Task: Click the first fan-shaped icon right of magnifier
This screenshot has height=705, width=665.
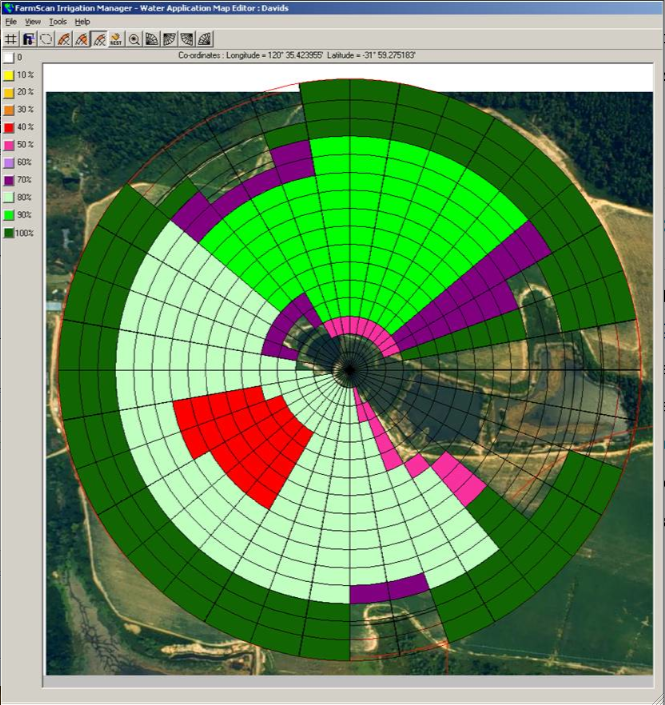Action: coord(151,40)
